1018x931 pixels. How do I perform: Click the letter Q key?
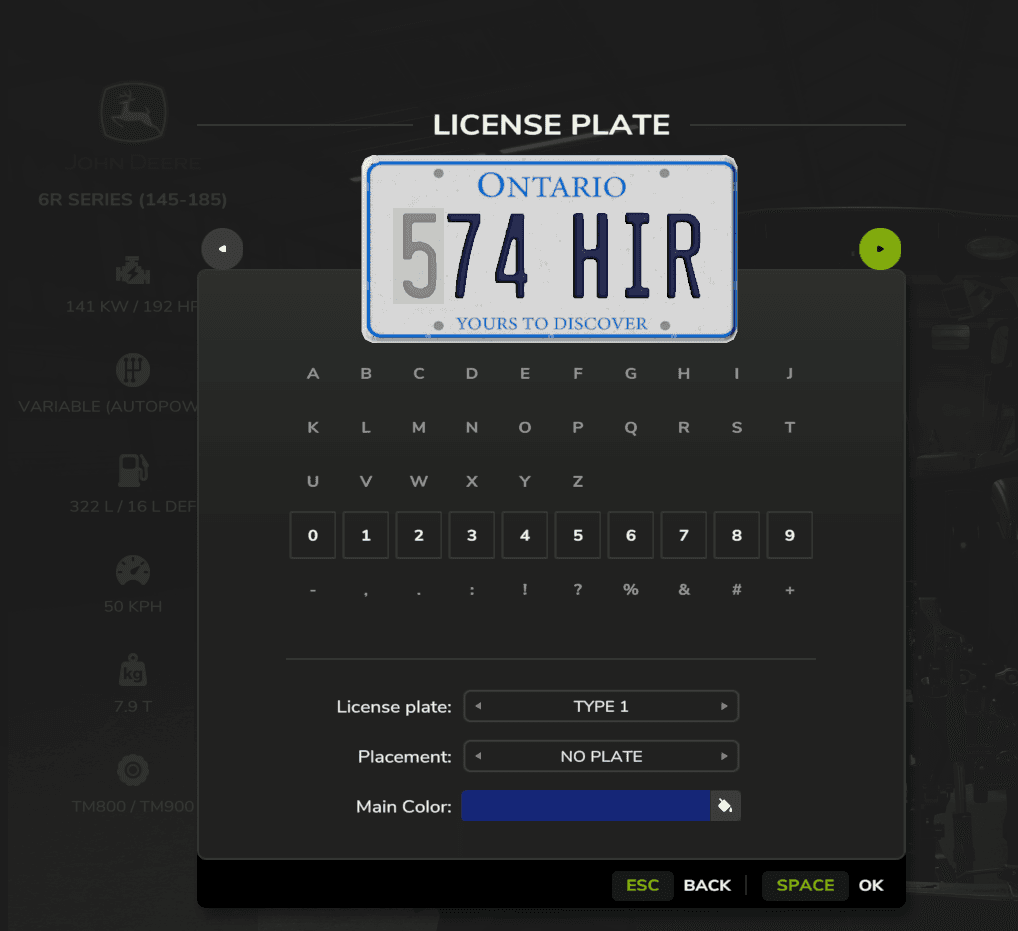[x=630, y=427]
